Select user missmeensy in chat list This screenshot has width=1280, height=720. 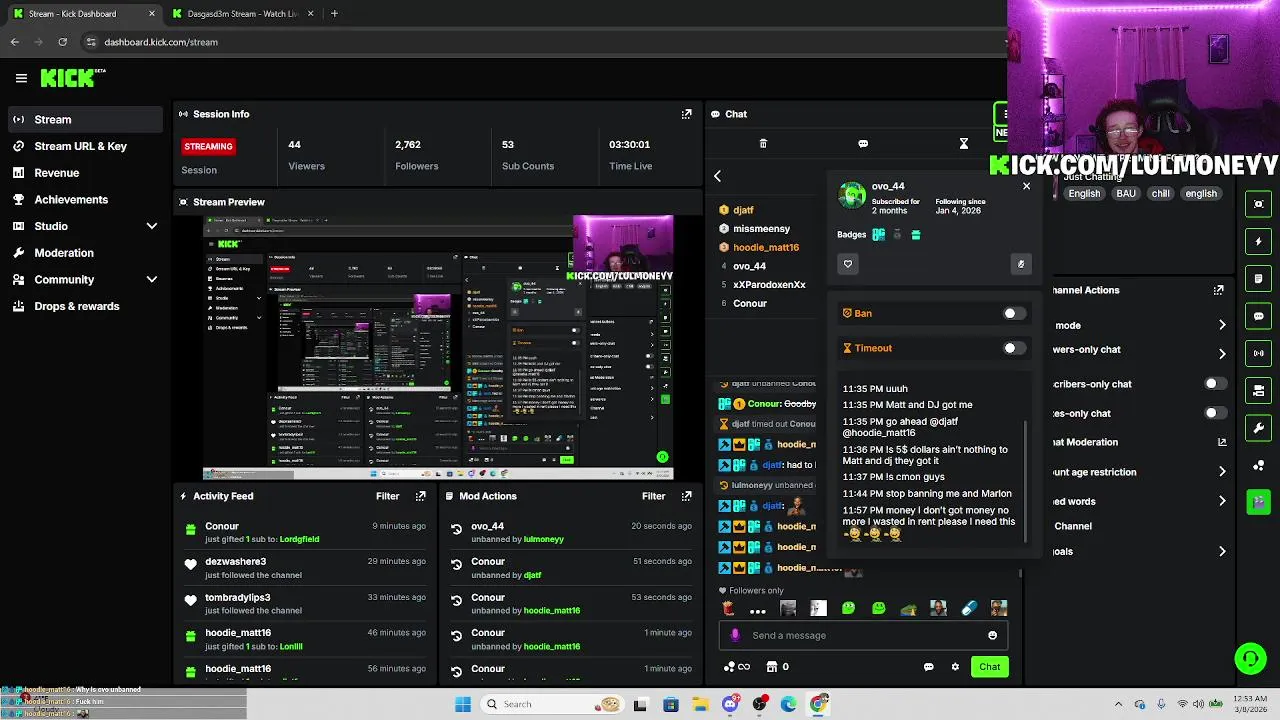761,229
